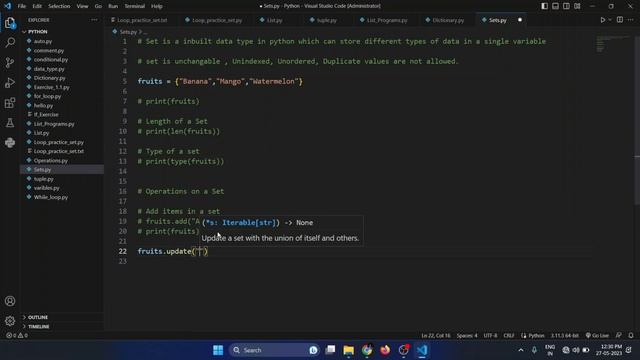This screenshot has width=640, height=360.
Task: Split the editor right
Action: pos(620,20)
